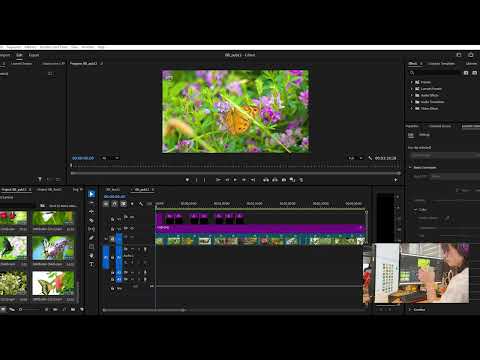Screen dimensions: 480x360
Task: Step forward one frame in Program monitor
Action: coord(244,180)
